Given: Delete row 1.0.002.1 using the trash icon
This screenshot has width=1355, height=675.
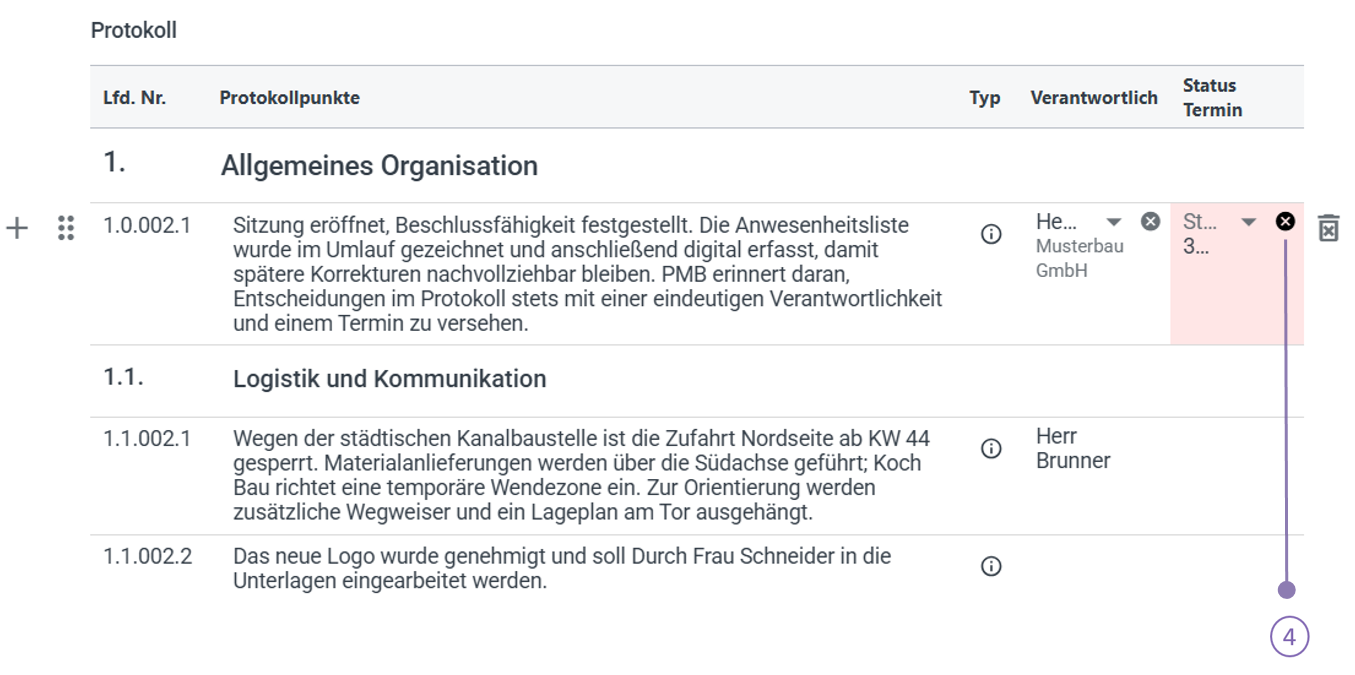Looking at the screenshot, I should click(1327, 228).
